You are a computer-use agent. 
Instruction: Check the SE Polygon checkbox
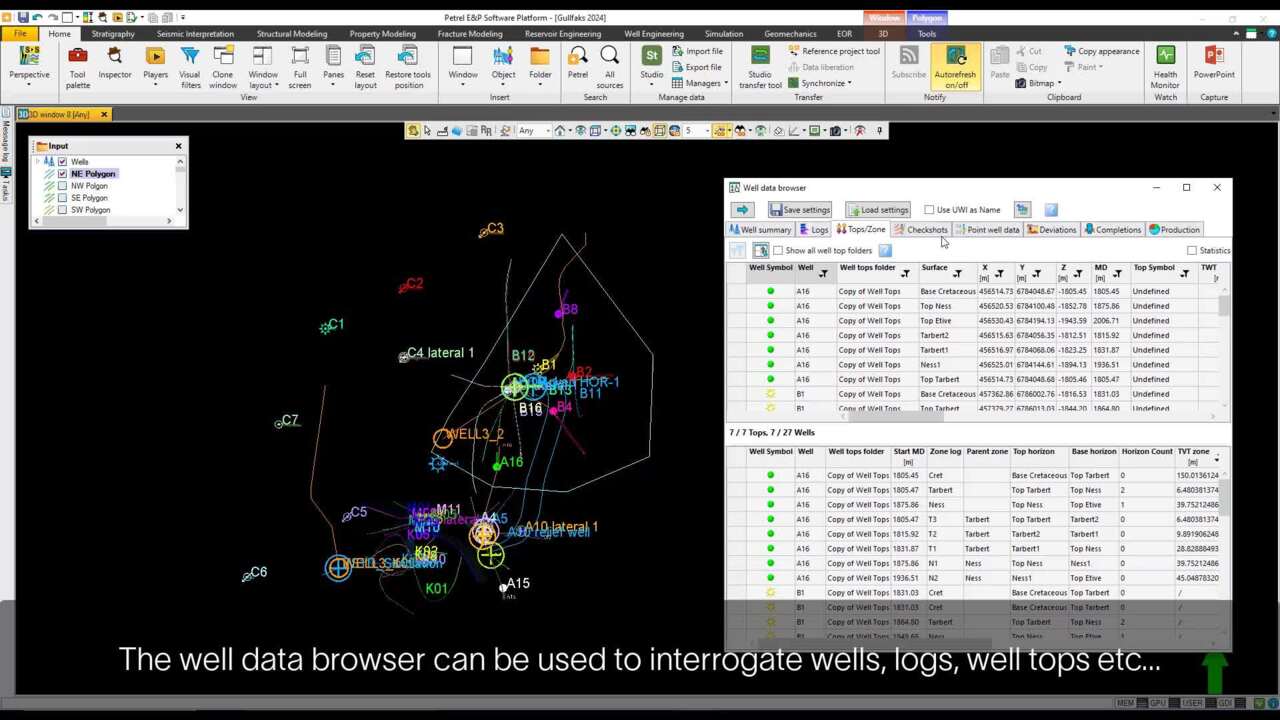[62, 198]
